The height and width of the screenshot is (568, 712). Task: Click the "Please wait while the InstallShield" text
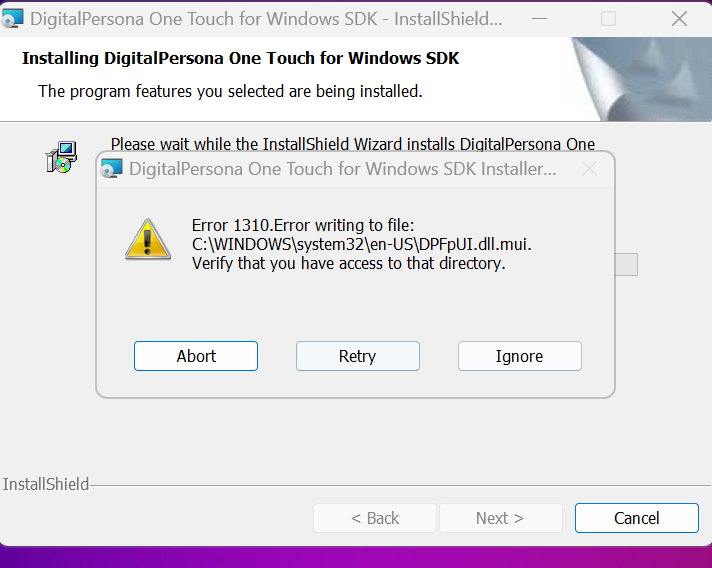point(353,144)
